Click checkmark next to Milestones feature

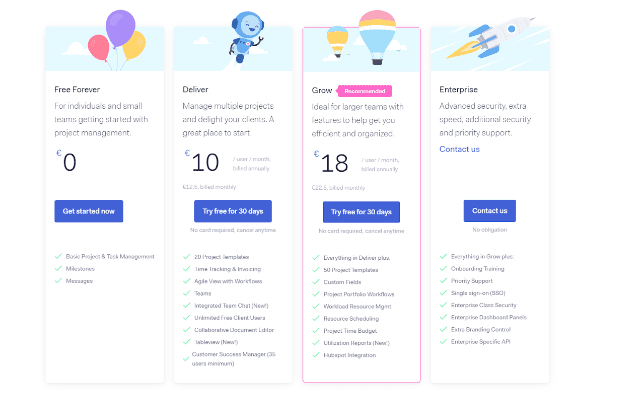pyautogui.click(x=58, y=268)
